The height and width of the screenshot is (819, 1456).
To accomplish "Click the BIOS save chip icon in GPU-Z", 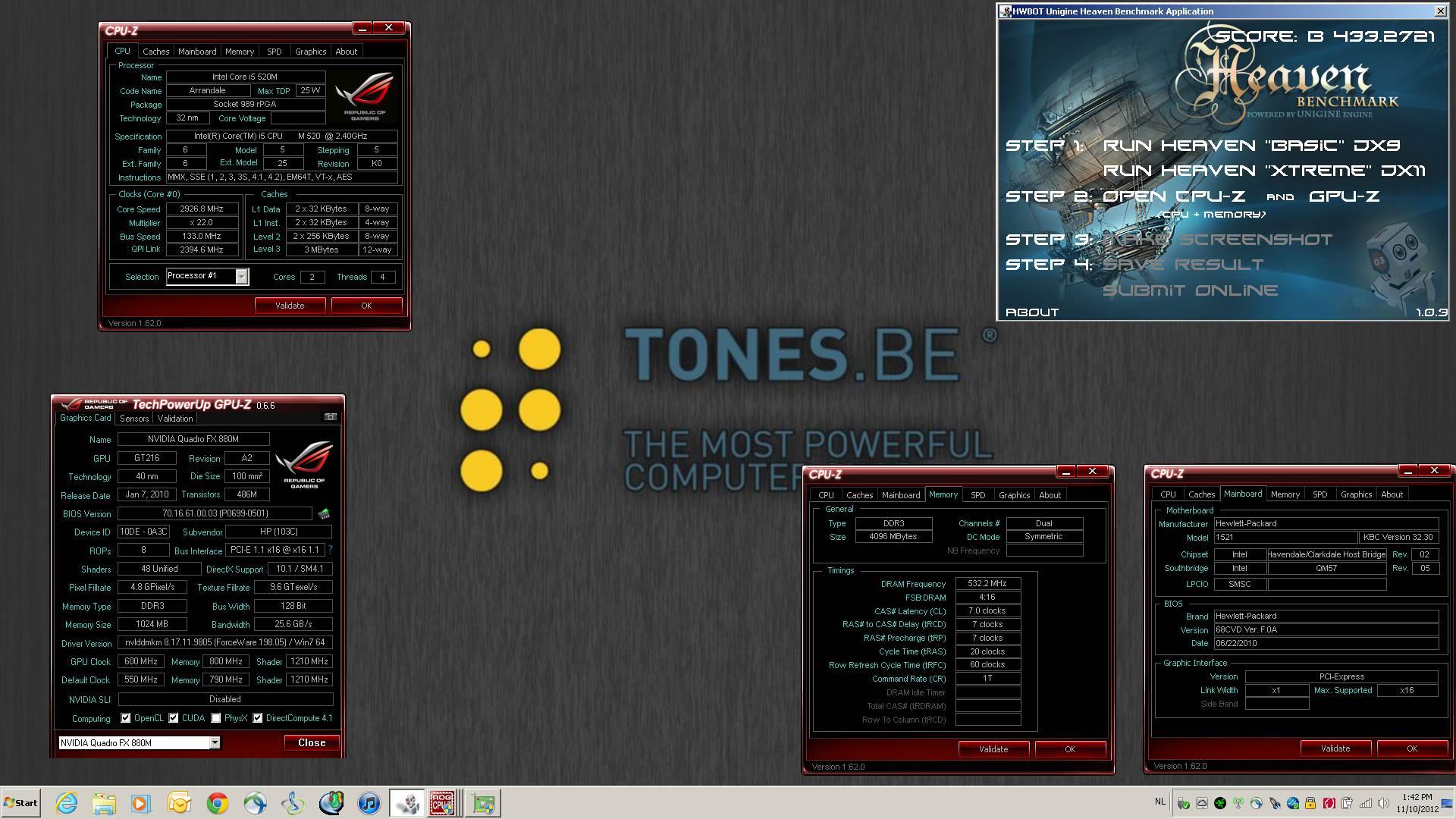I will pyautogui.click(x=324, y=513).
